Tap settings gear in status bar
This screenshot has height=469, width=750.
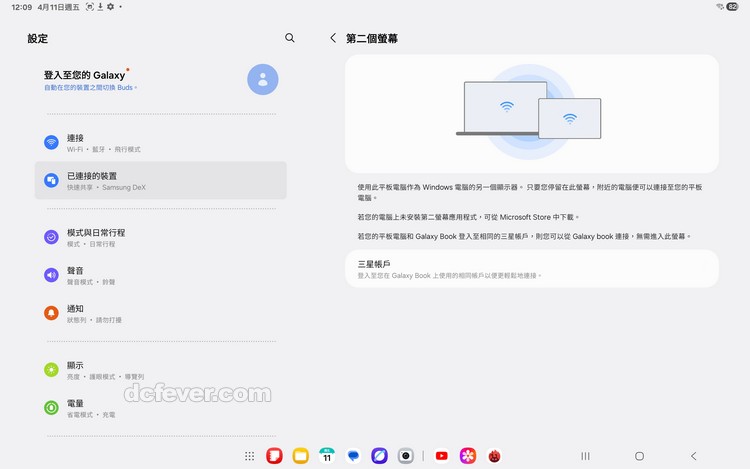110,7
